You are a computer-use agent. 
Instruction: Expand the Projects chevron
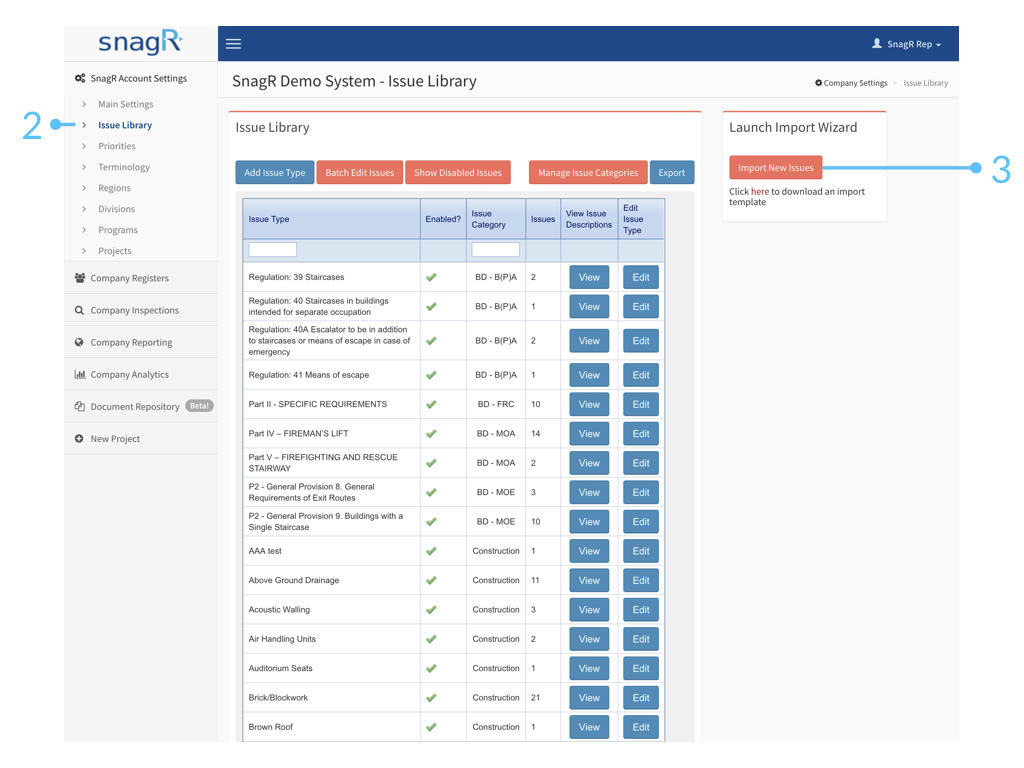84,251
